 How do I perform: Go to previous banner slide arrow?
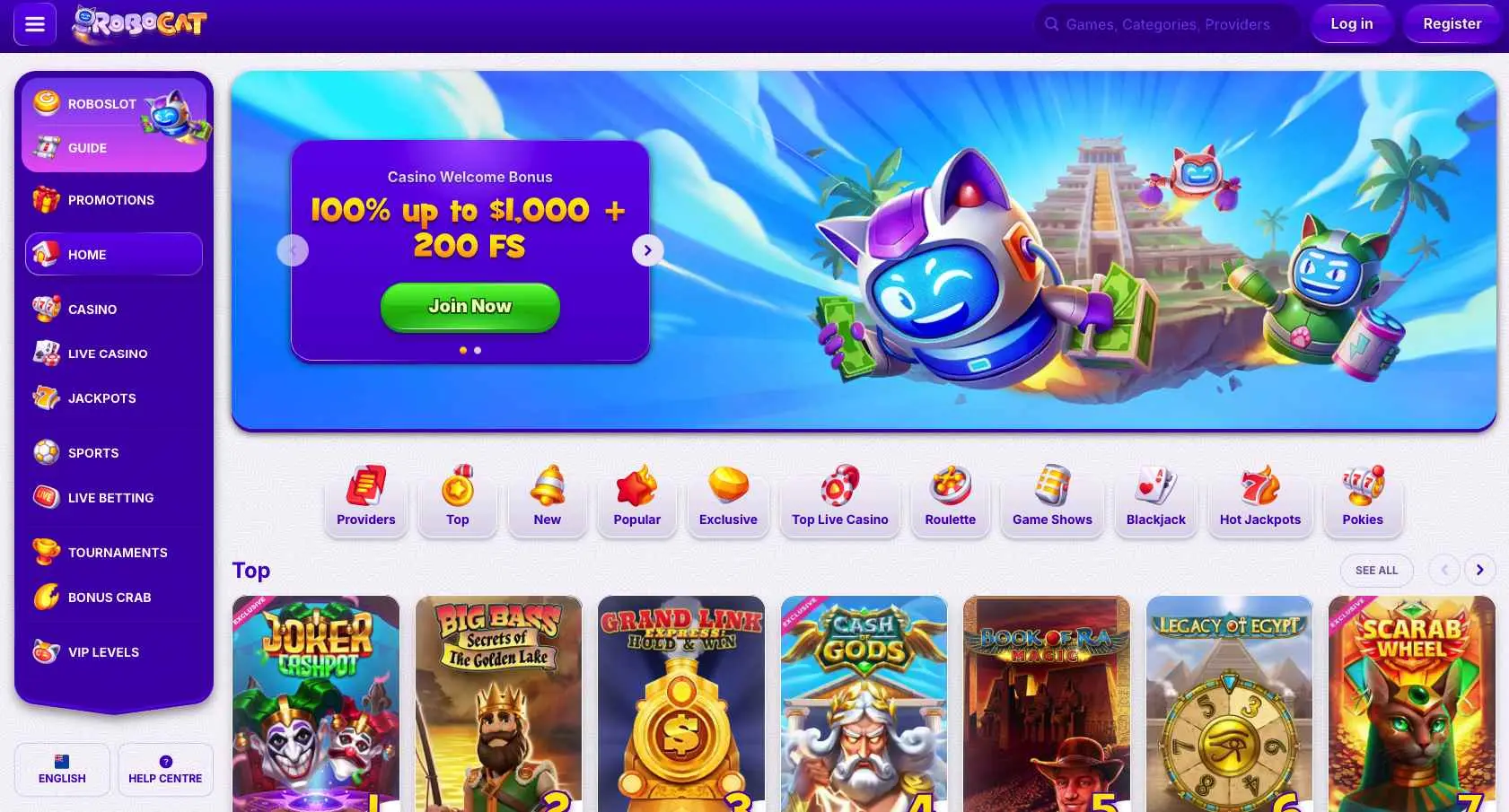tap(293, 250)
